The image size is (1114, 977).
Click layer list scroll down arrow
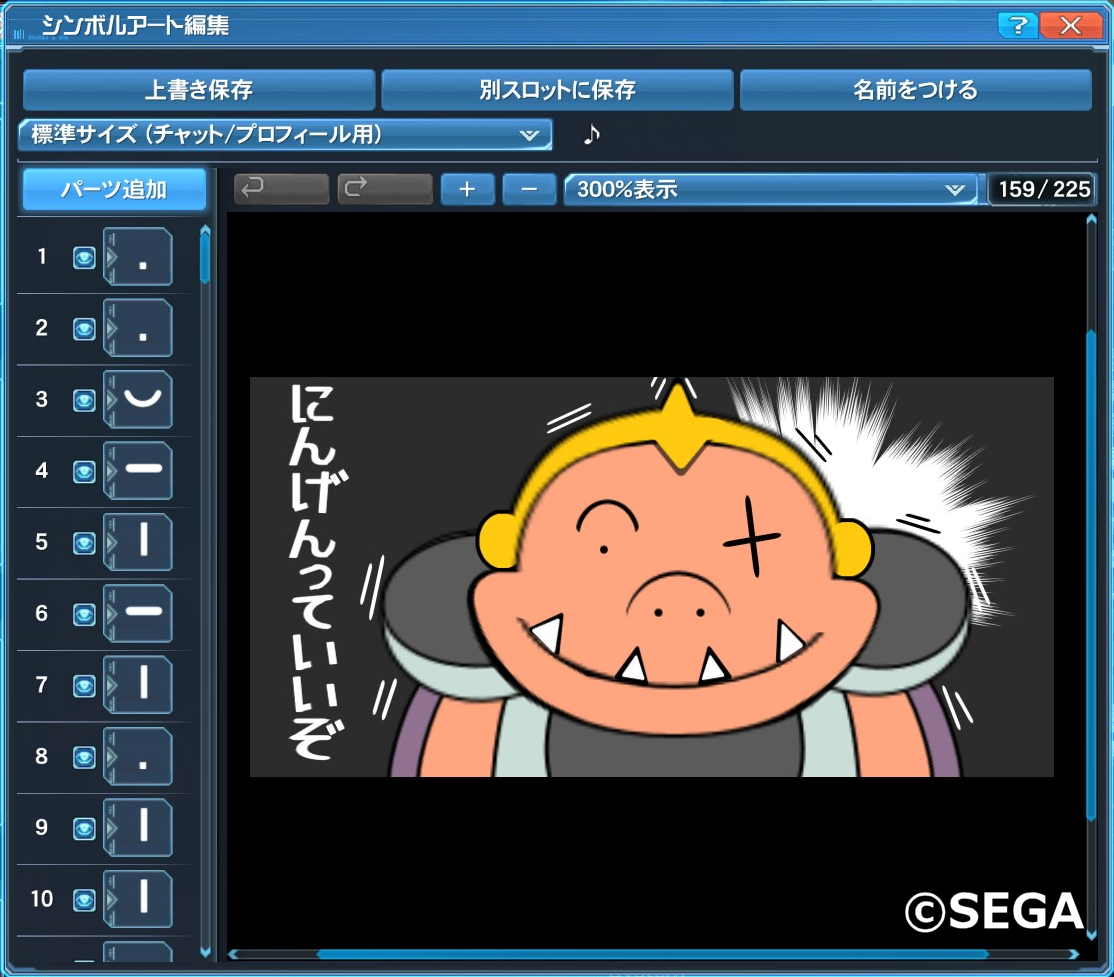pyautogui.click(x=205, y=952)
